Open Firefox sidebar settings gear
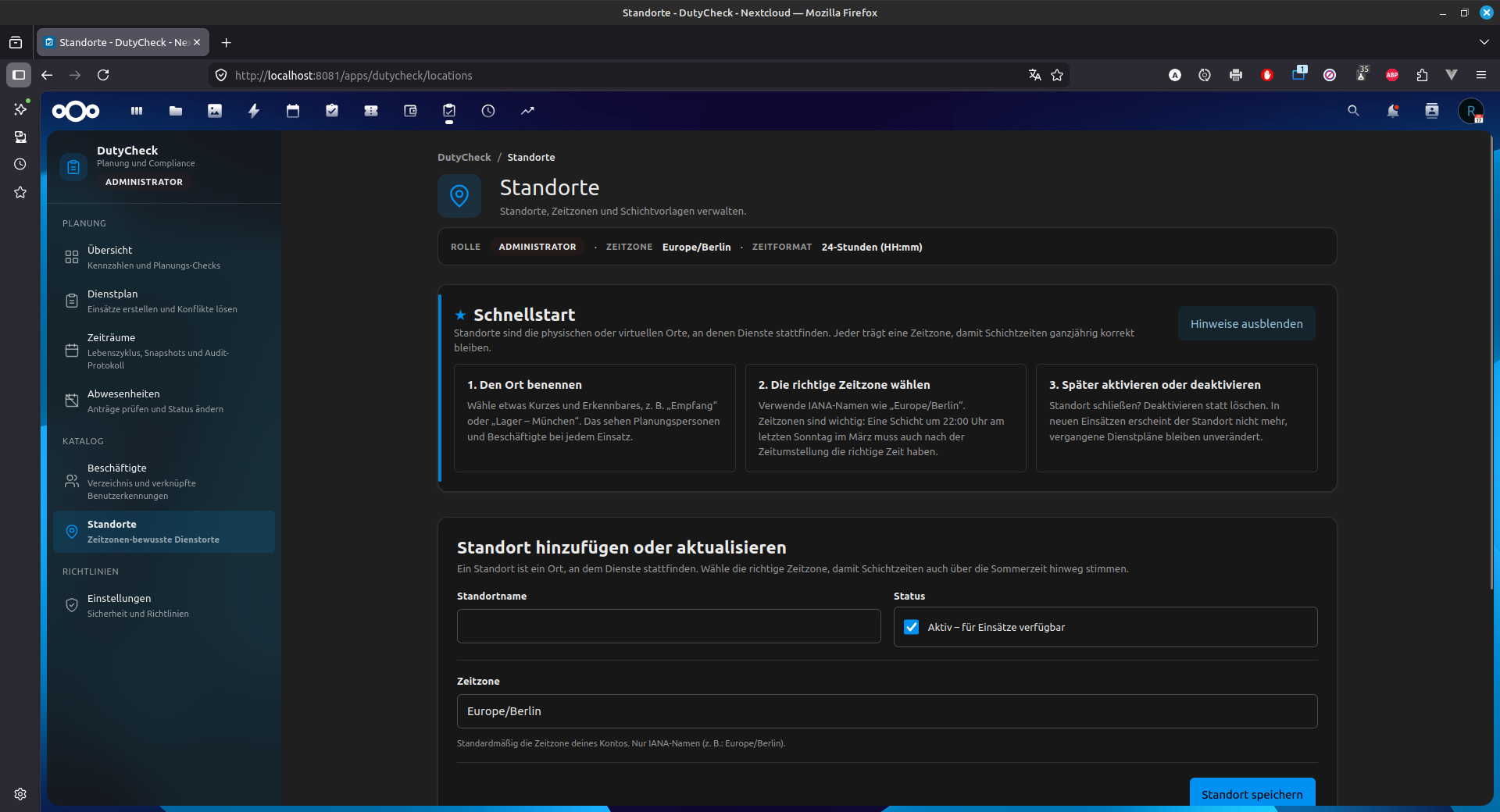 20,794
